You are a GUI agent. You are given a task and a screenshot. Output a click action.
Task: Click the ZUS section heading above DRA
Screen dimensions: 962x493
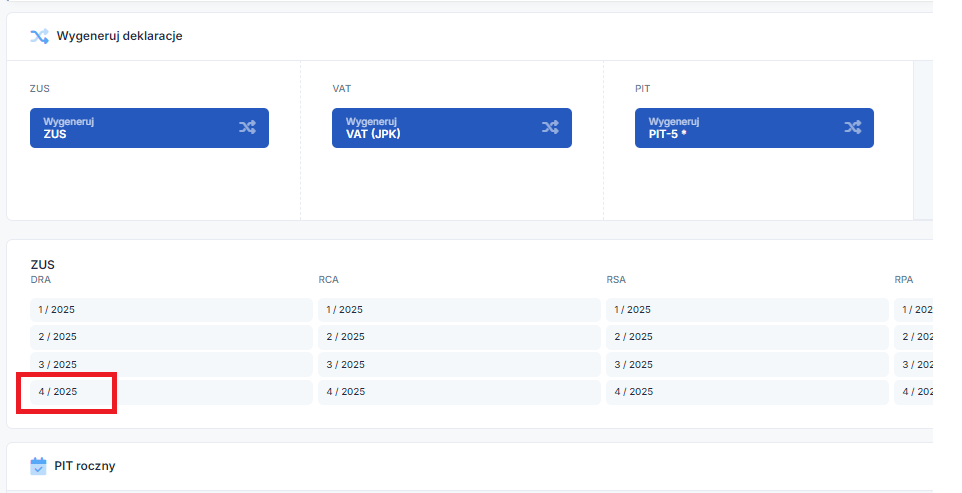click(42, 265)
